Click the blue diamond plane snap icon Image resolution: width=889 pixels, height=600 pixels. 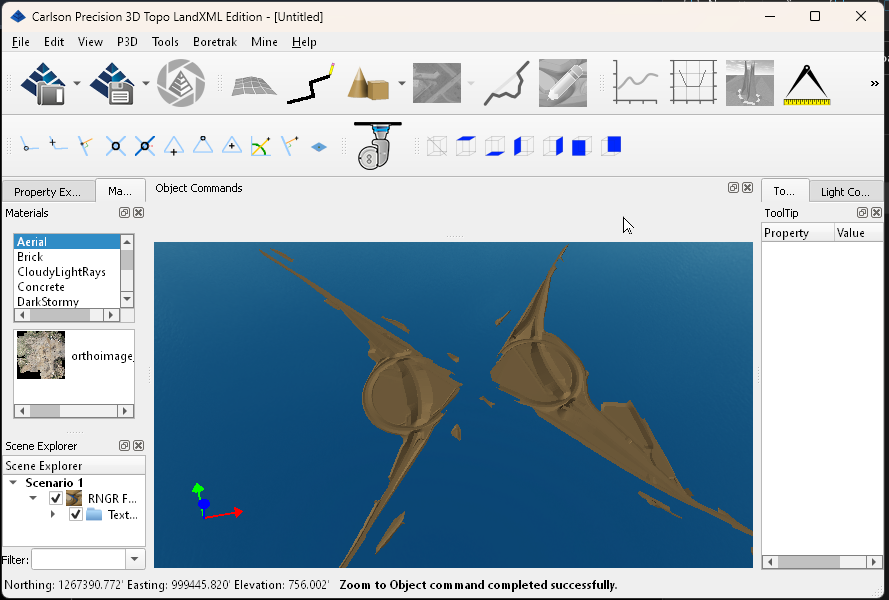coord(319,147)
